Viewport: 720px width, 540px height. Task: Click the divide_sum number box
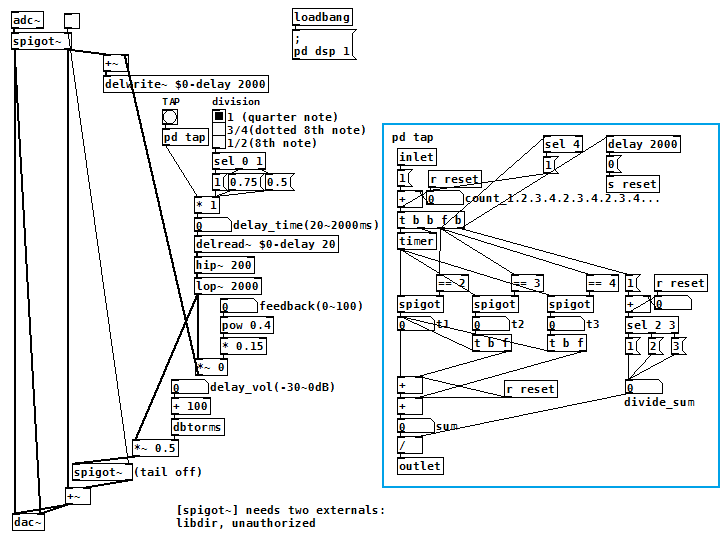644,387
